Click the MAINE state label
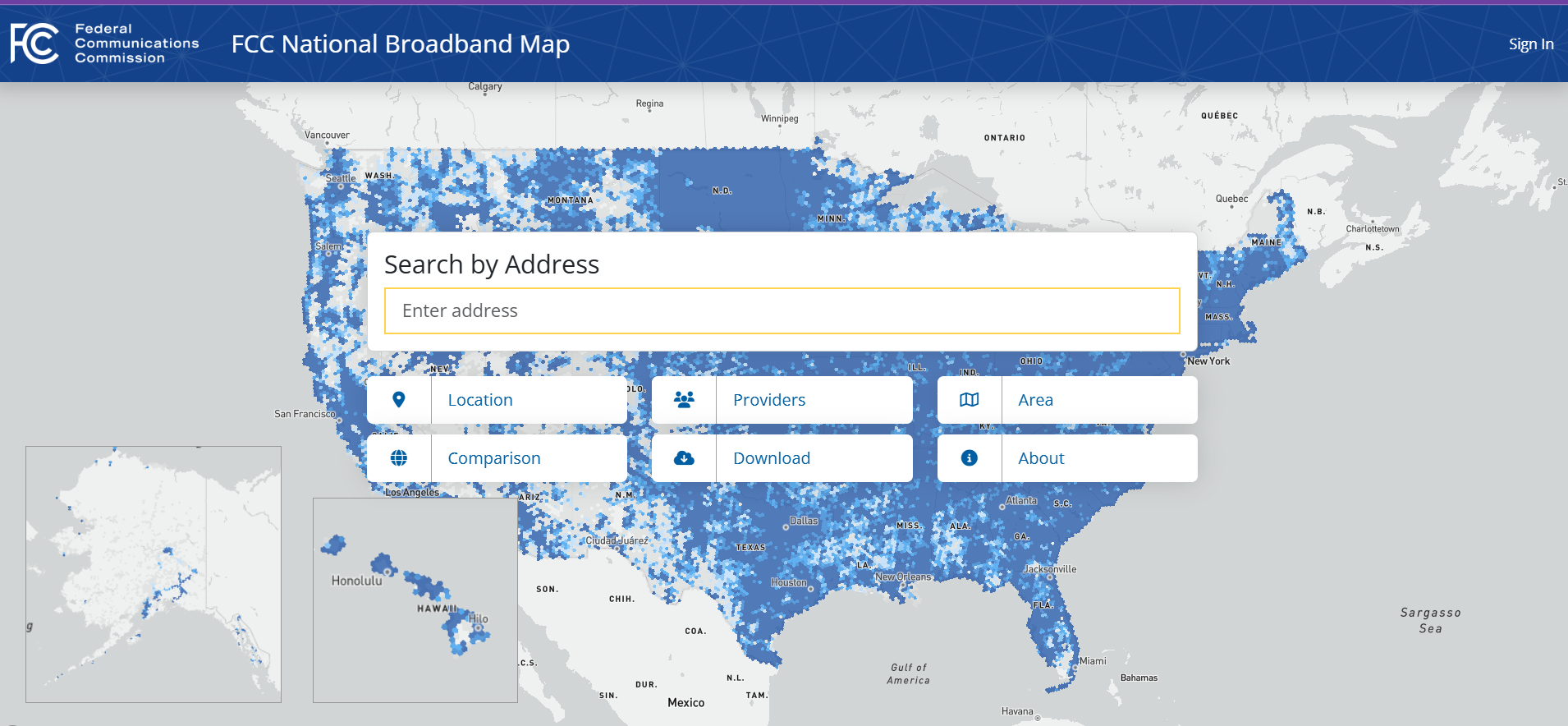Screen dimensions: 1568x726 point(1267,243)
